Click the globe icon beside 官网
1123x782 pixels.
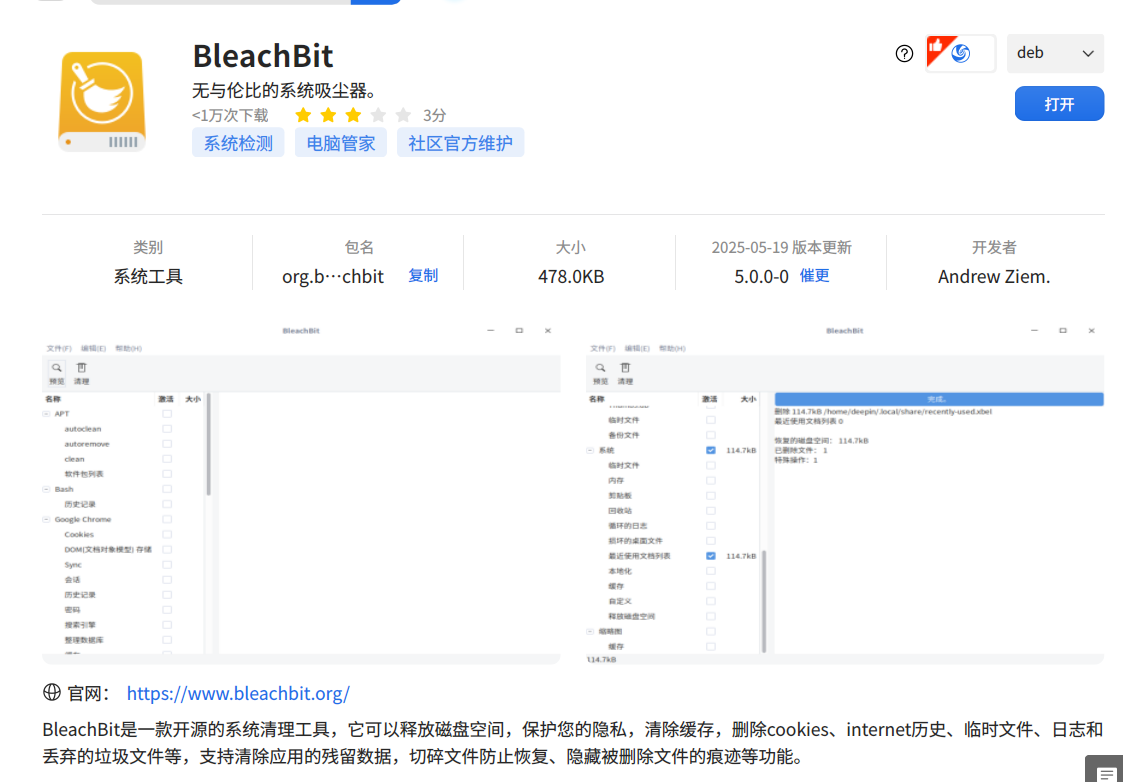click(x=52, y=692)
